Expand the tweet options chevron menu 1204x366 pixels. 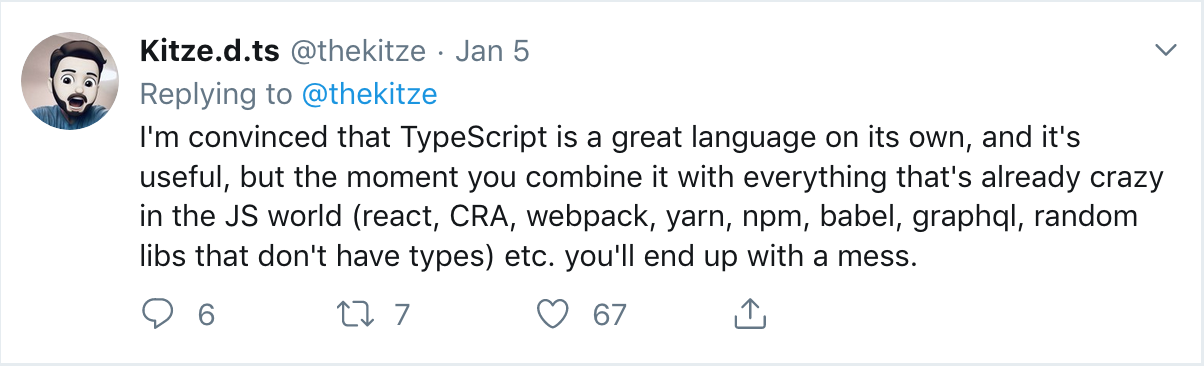click(1165, 50)
